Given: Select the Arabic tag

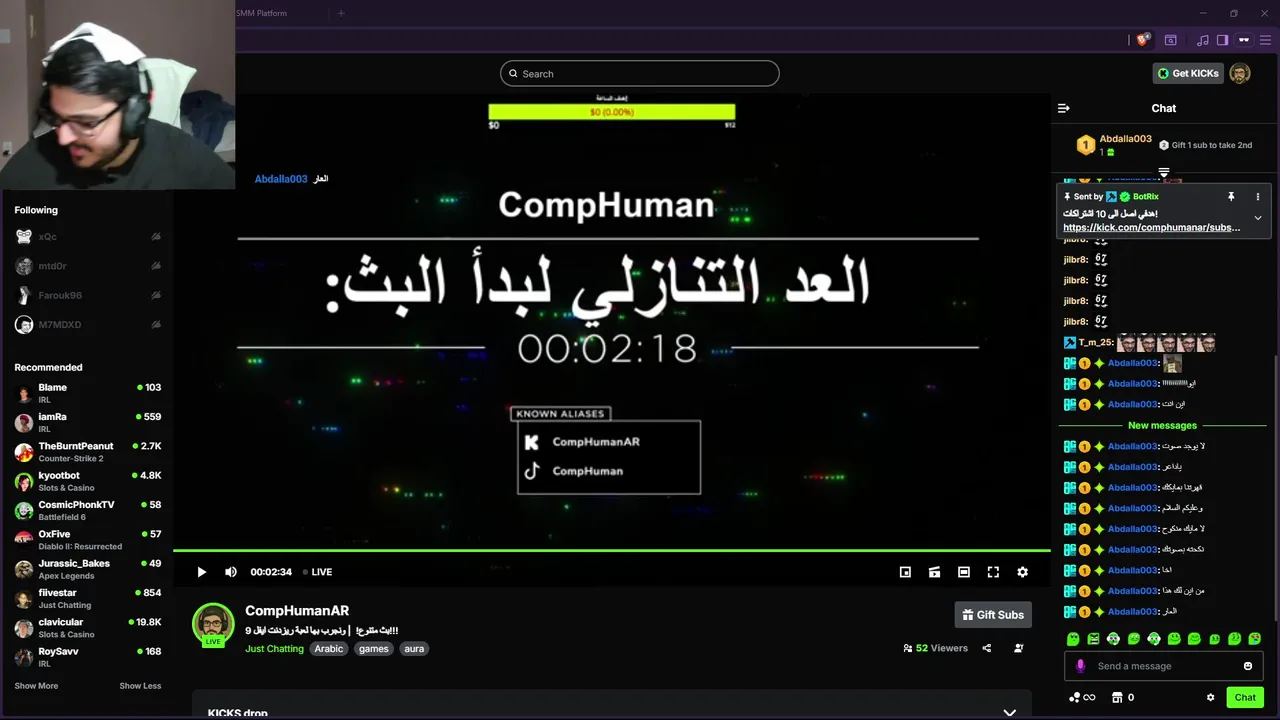Looking at the screenshot, I should tap(329, 649).
